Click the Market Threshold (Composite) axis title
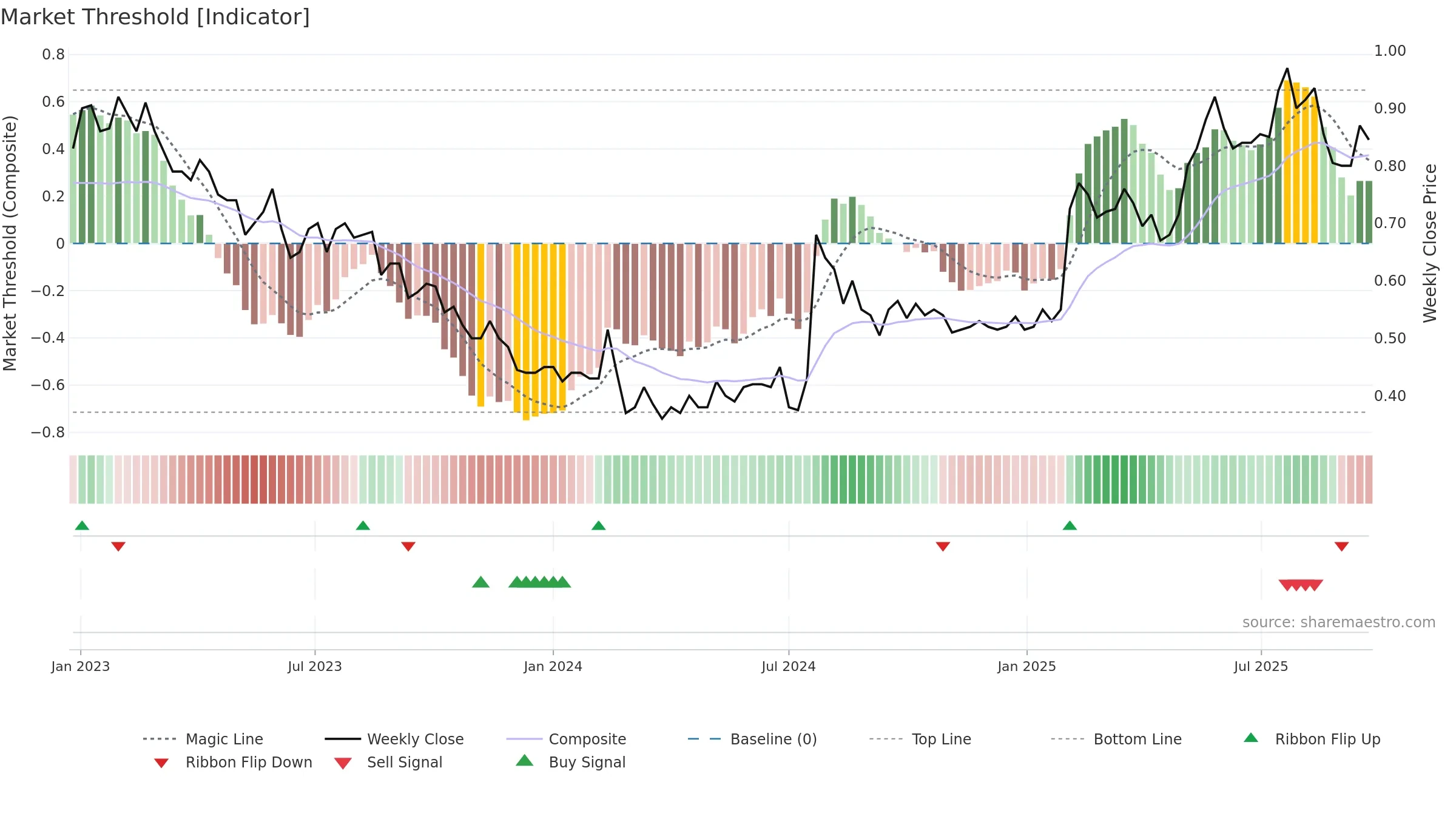The width and height of the screenshot is (1456, 819). pyautogui.click(x=10, y=243)
